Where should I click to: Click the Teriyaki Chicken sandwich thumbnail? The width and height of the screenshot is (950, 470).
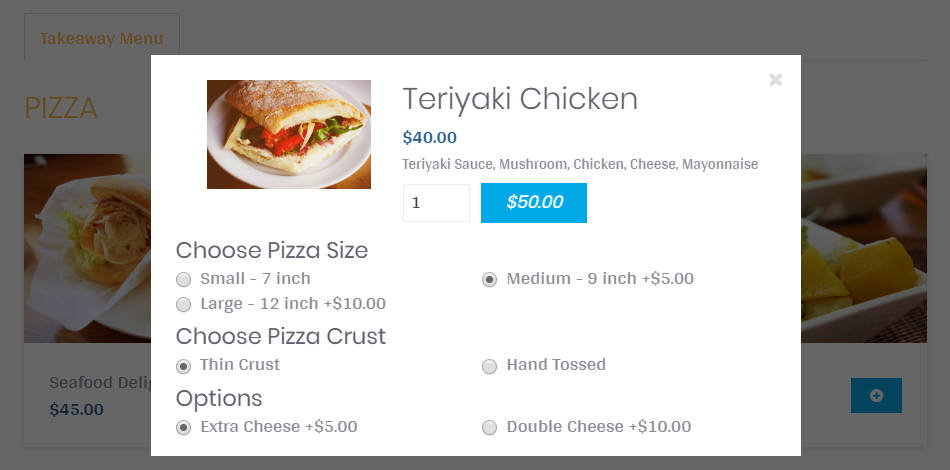click(288, 134)
